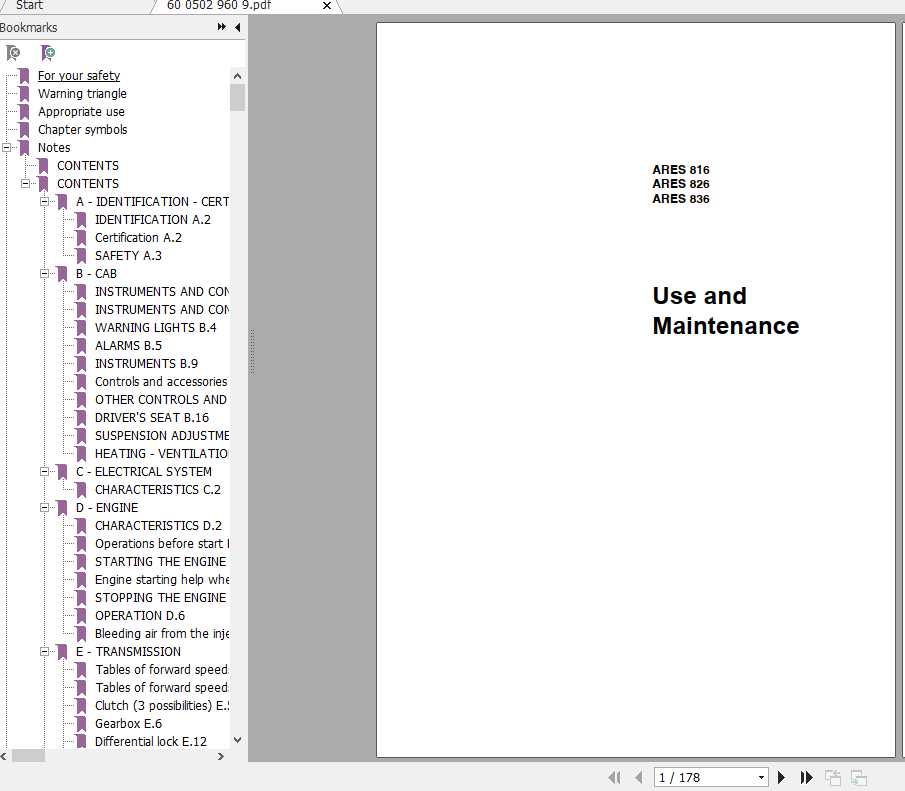Viewport: 905px width, 791px height.
Task: Open the page number dropdown
Action: tap(762, 778)
